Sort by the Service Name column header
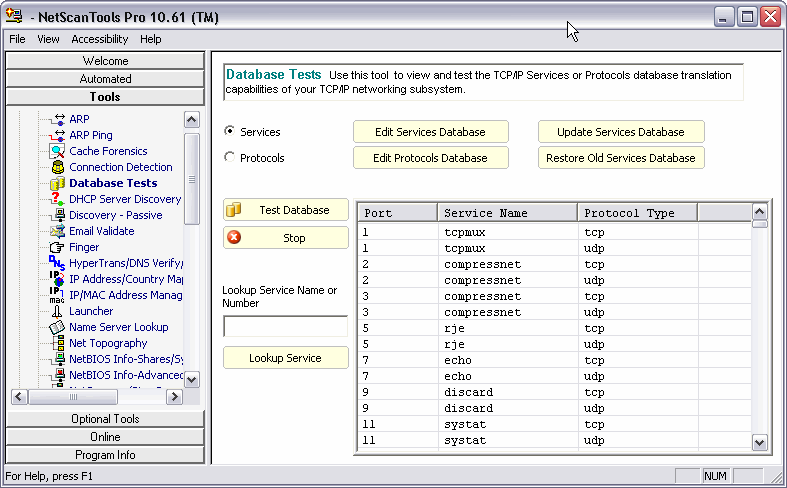This screenshot has height=488, width=787. click(x=507, y=213)
